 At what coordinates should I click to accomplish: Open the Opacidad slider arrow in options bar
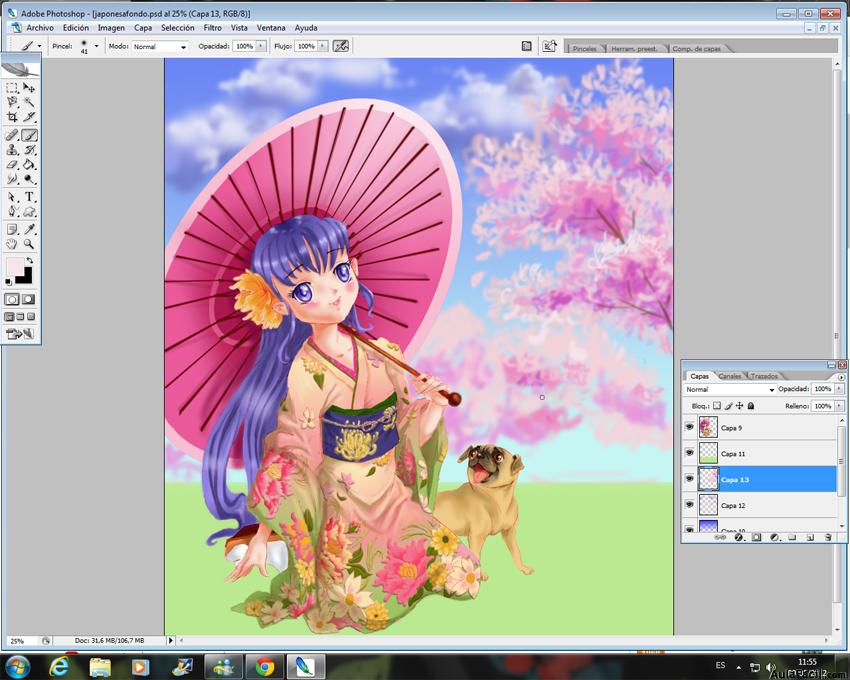[x=261, y=47]
